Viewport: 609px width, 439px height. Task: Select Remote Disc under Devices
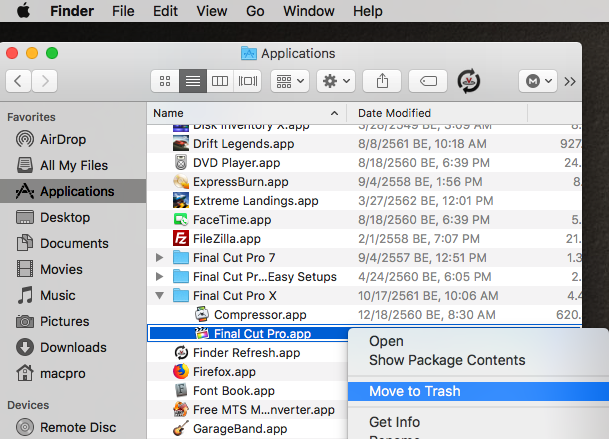click(x=73, y=427)
